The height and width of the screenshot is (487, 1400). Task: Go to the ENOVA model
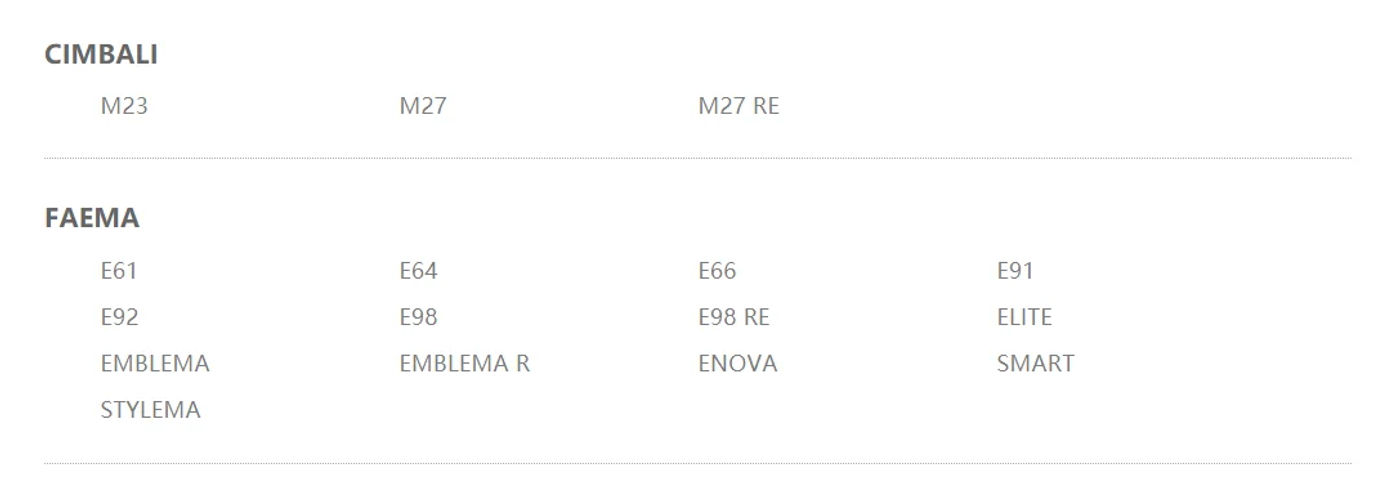click(x=738, y=364)
